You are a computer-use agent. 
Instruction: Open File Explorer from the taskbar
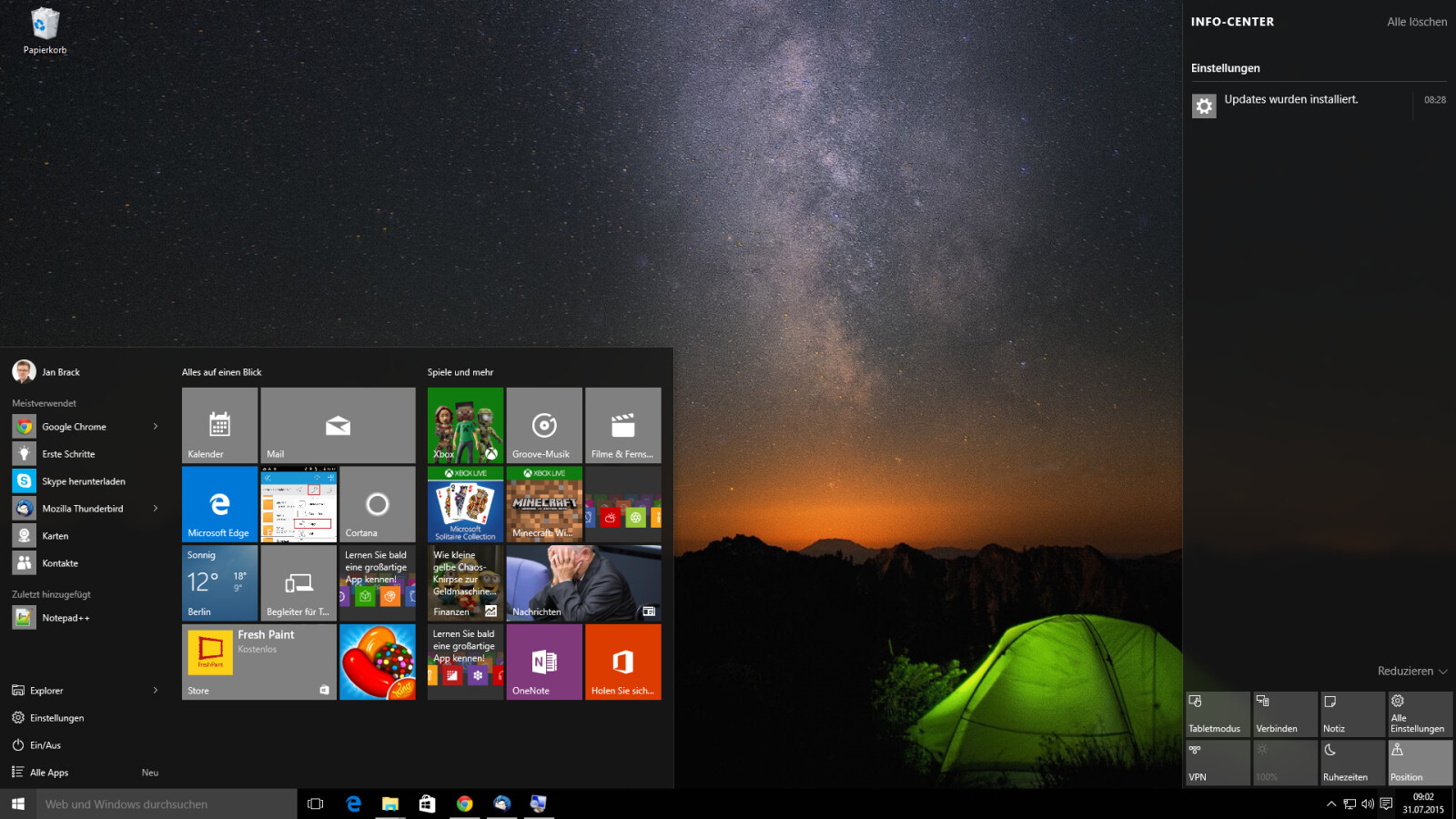[390, 804]
